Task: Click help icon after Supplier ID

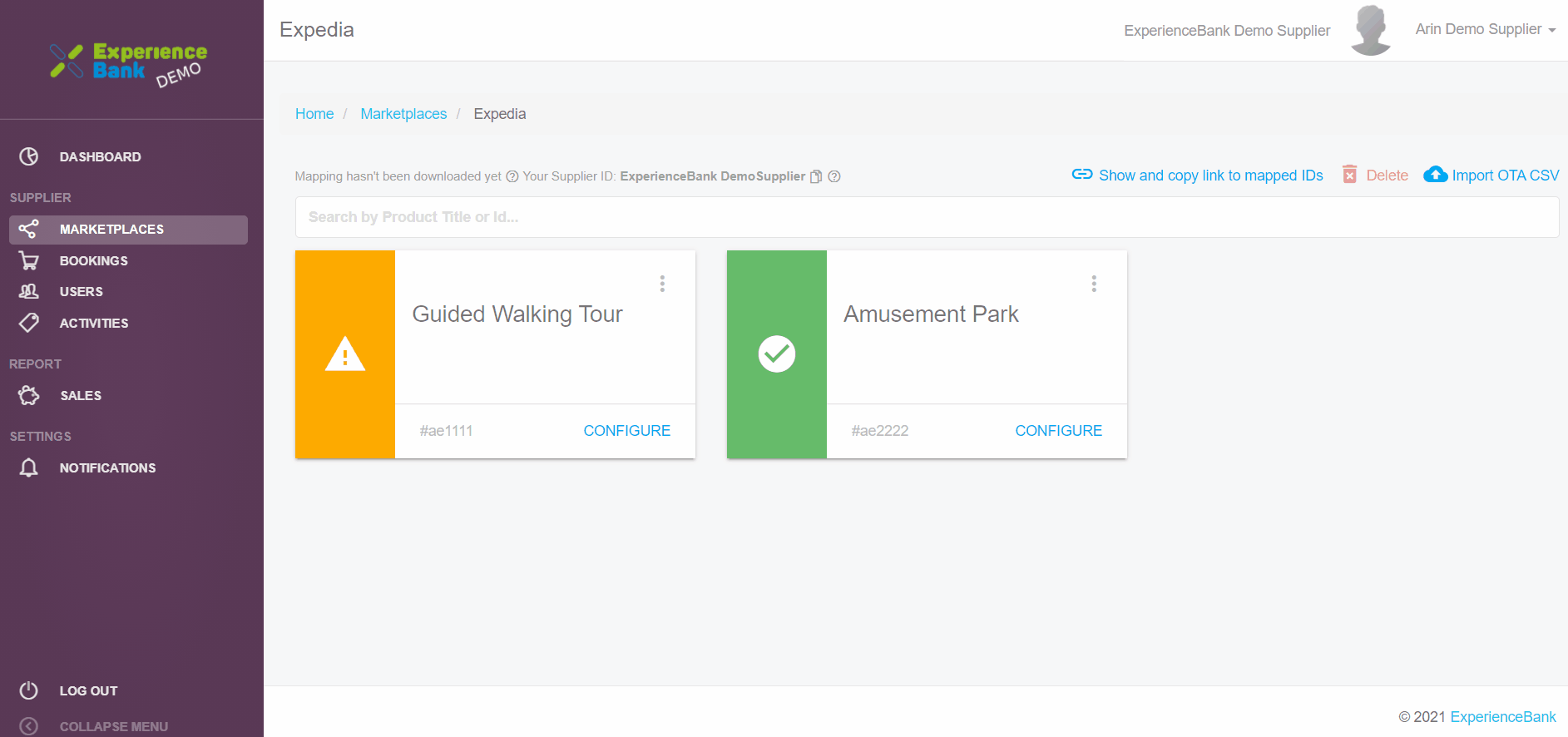Action: [x=834, y=176]
